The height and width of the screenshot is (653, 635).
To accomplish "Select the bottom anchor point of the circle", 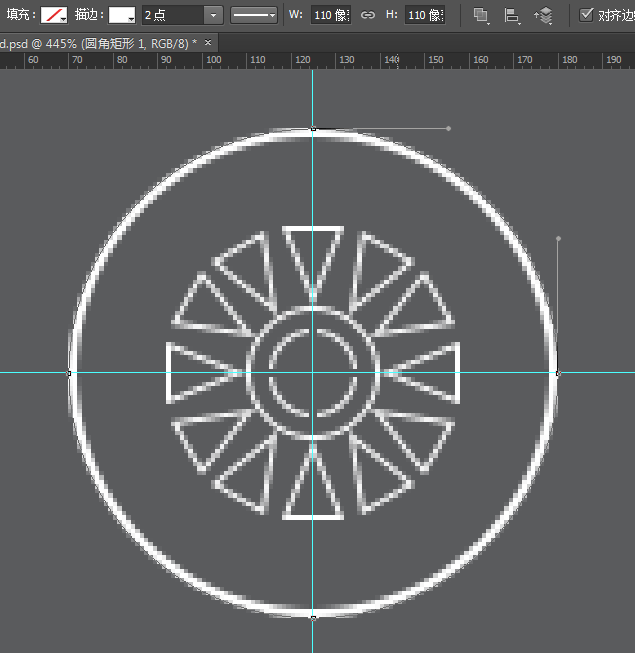I will pos(313,618).
